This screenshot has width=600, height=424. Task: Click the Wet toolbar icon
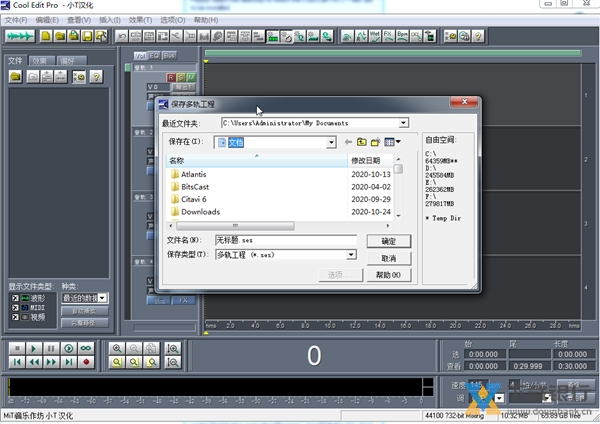coord(375,36)
